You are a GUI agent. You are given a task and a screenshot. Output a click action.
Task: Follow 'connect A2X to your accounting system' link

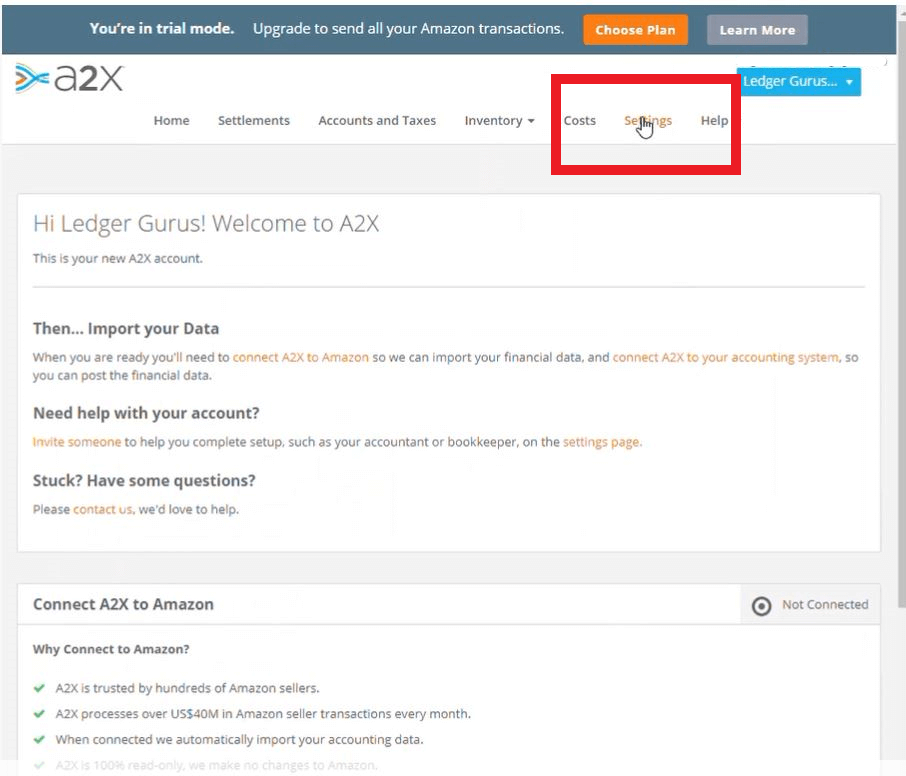[725, 357]
